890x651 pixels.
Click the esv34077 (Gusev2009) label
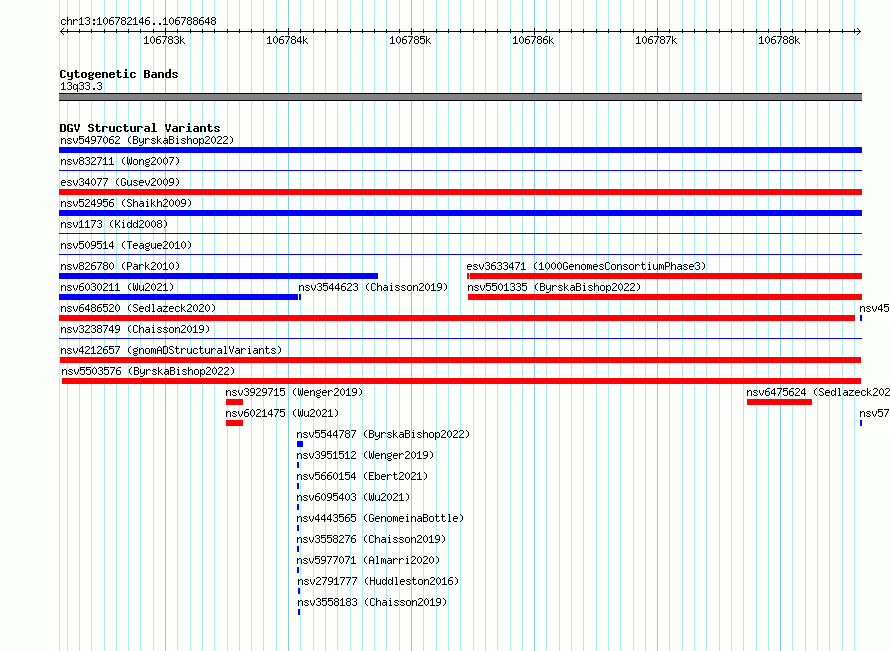click(120, 182)
